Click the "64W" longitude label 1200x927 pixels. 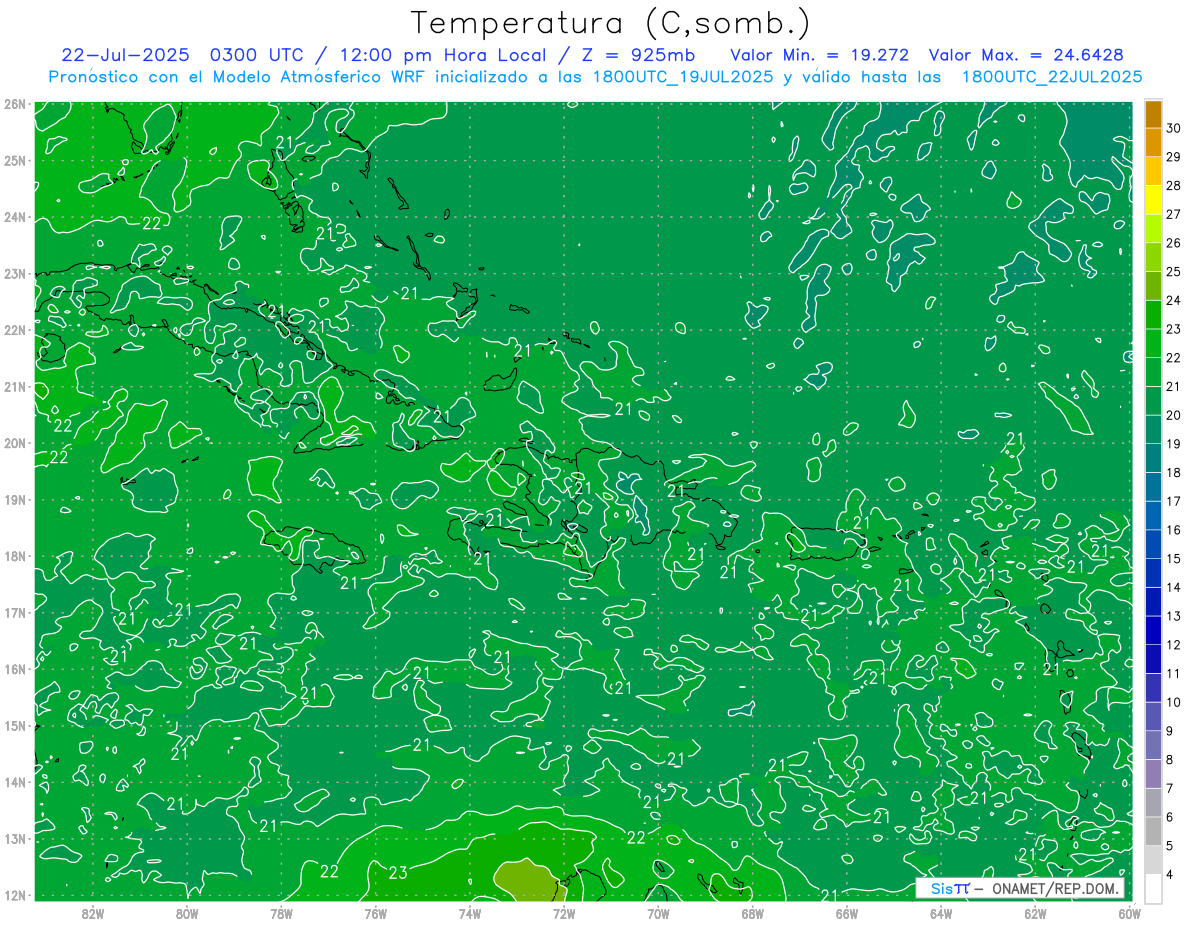pos(941,912)
